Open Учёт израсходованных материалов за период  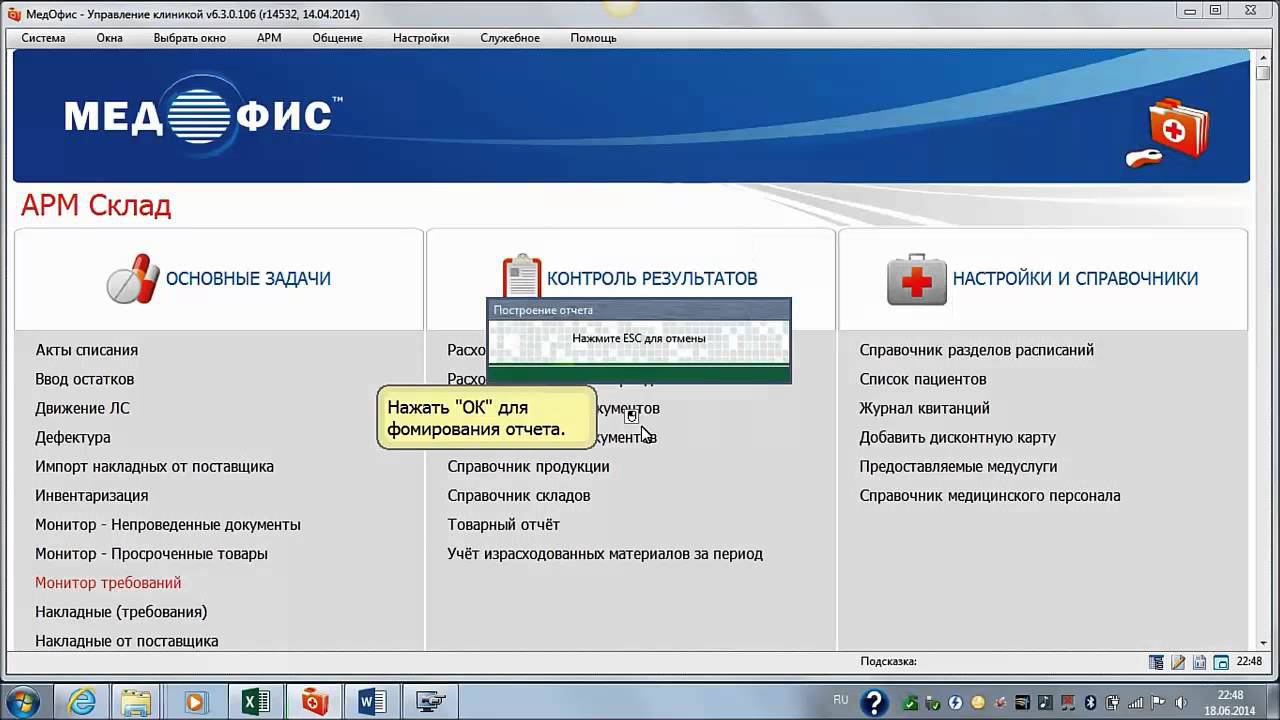pyautogui.click(x=605, y=553)
